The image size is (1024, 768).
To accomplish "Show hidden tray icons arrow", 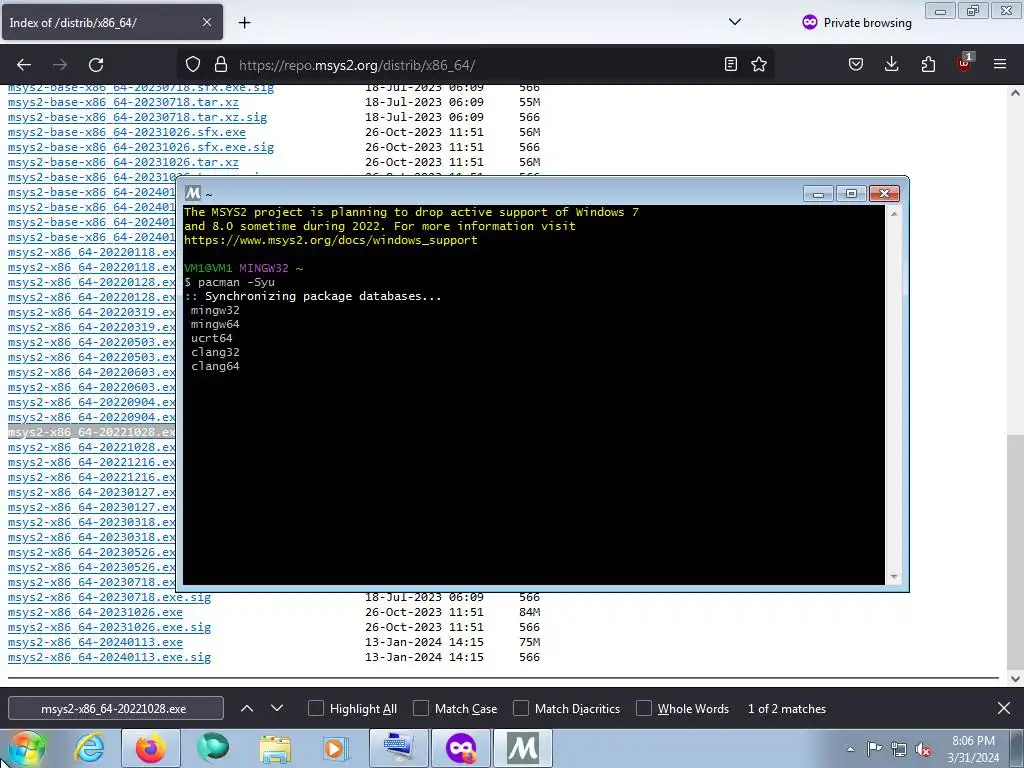I will (850, 749).
